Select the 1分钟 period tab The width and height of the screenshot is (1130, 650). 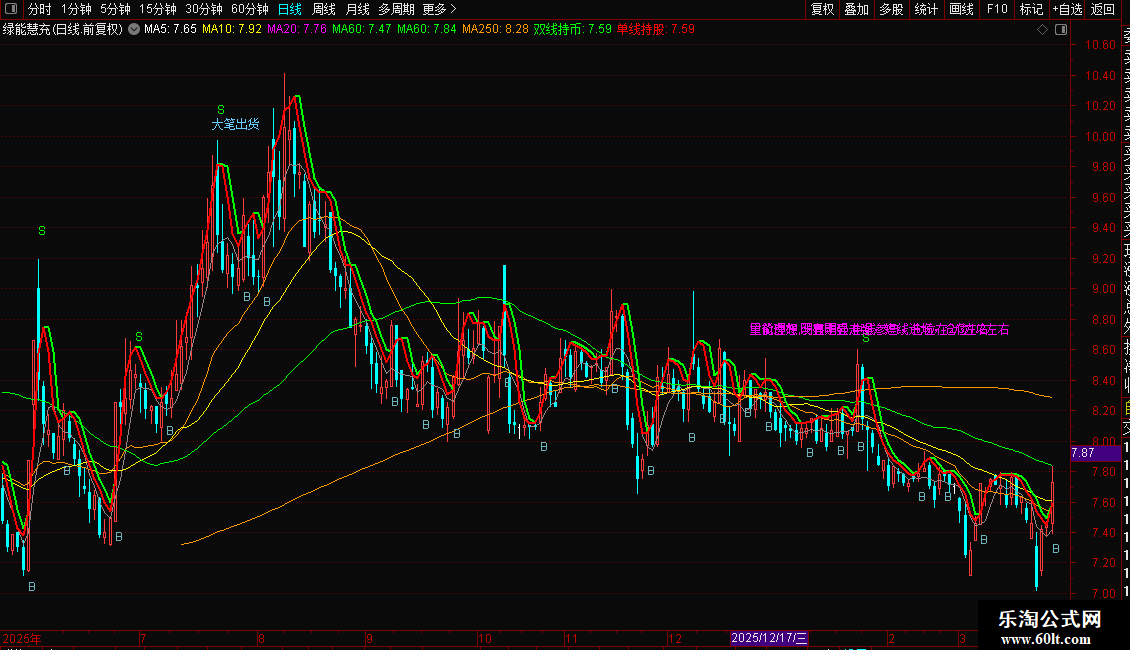[x=76, y=9]
